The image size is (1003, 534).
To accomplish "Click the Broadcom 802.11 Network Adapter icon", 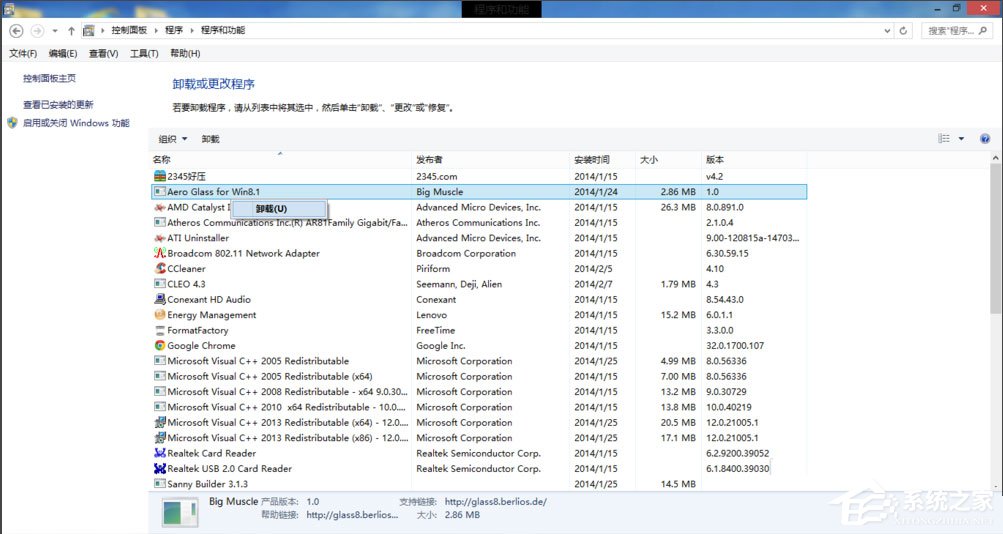I will point(159,254).
